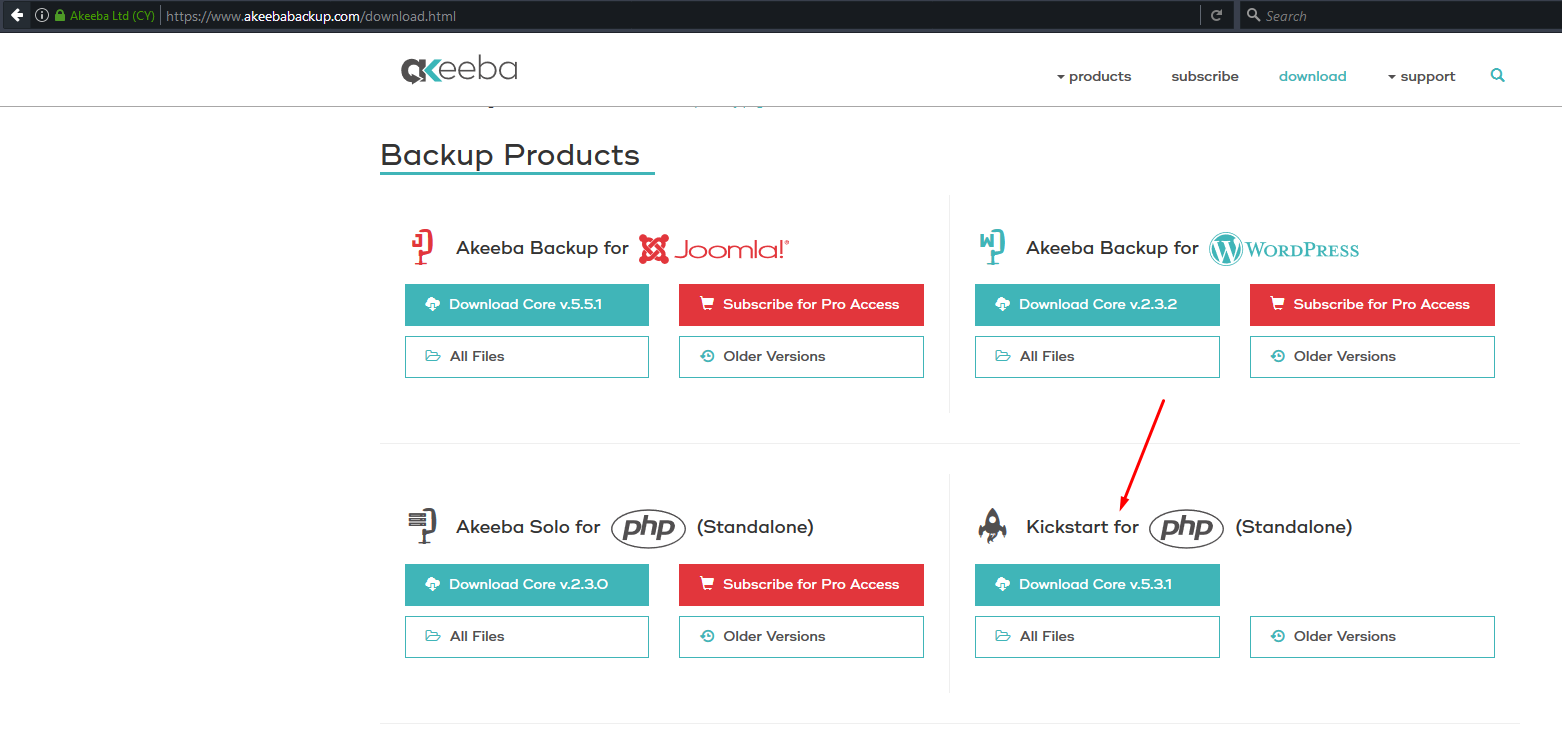This screenshot has height=740, width=1562.
Task: Expand the products dropdown menu
Action: pos(1094,76)
